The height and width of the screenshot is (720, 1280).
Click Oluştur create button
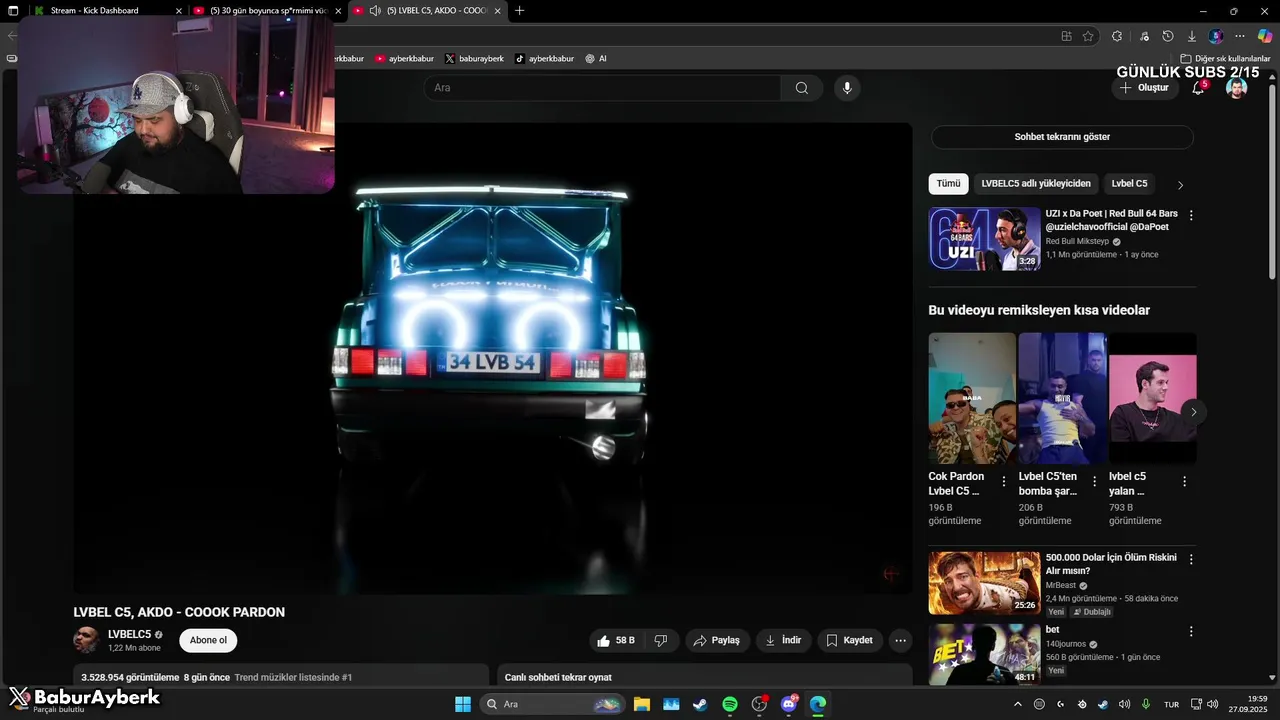click(x=1144, y=88)
